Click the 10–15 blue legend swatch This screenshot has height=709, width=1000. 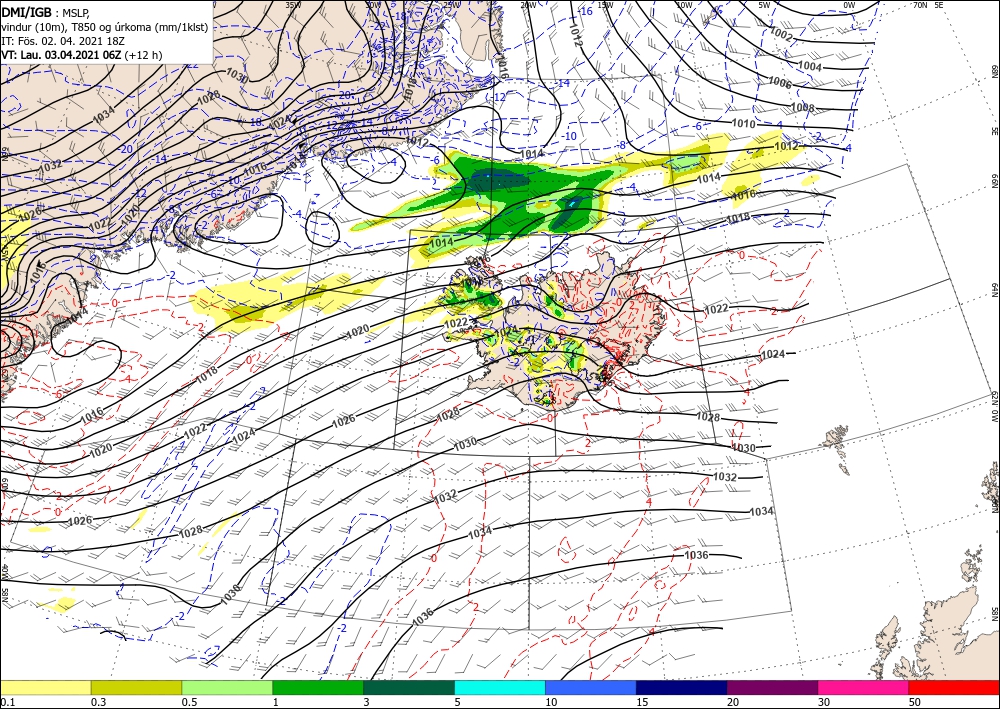click(591, 687)
